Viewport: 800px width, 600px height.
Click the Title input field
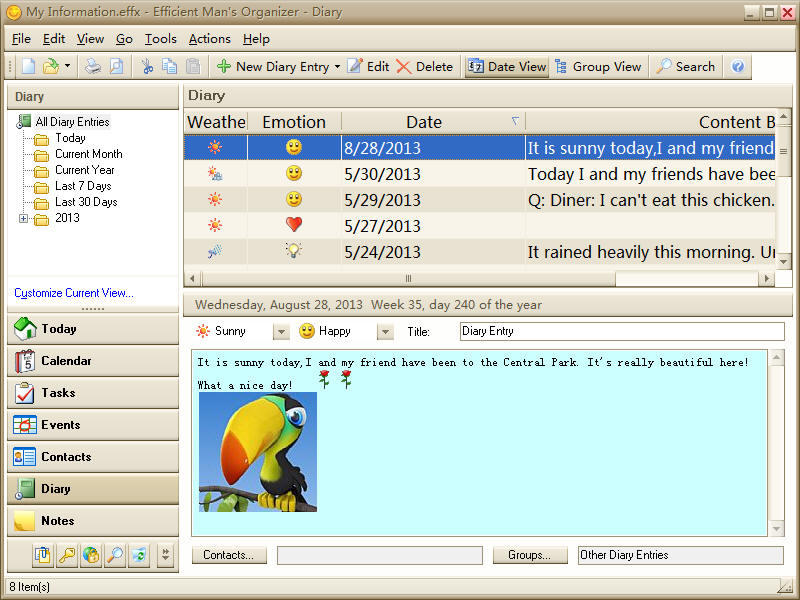622,331
